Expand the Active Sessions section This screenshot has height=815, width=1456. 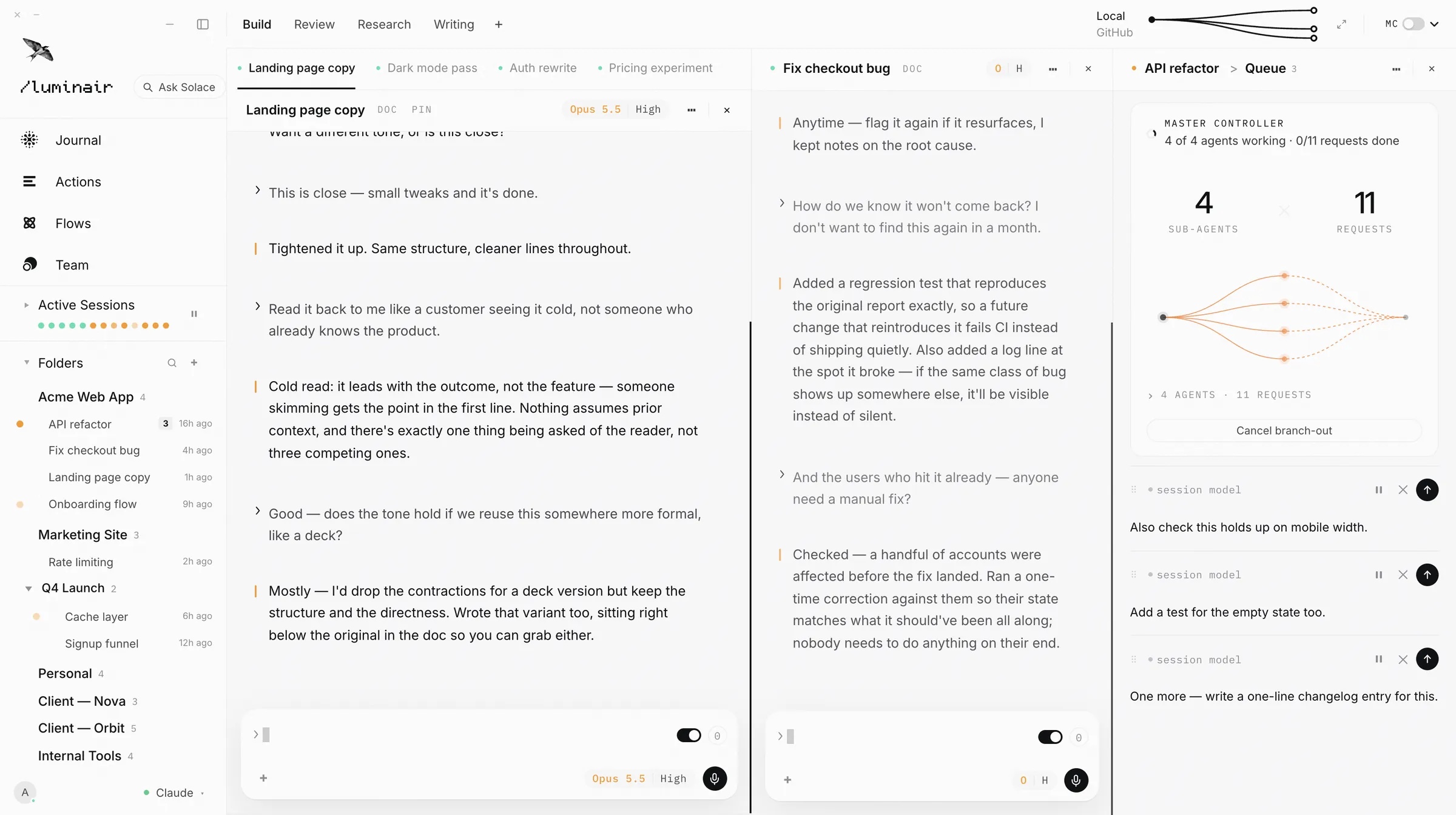pos(26,305)
